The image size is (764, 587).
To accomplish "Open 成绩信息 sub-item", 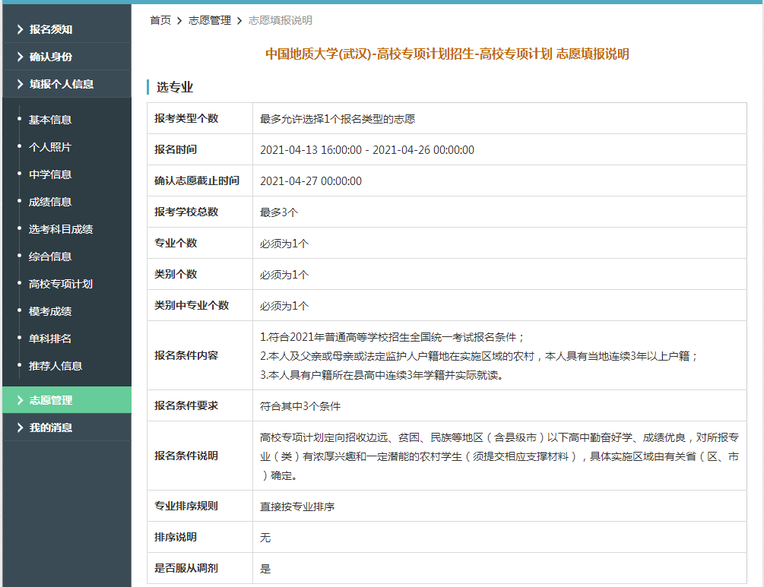I will click(50, 202).
